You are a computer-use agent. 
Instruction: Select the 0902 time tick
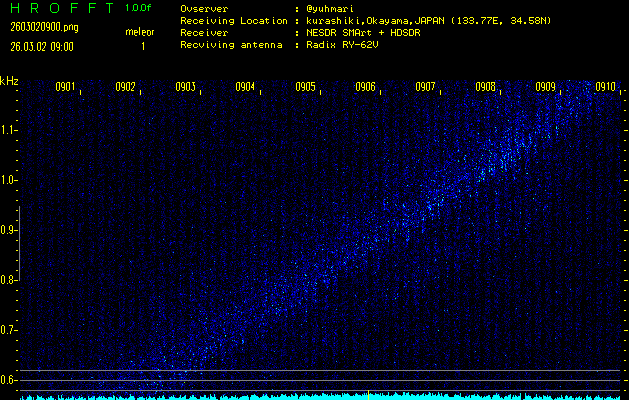tap(125, 87)
